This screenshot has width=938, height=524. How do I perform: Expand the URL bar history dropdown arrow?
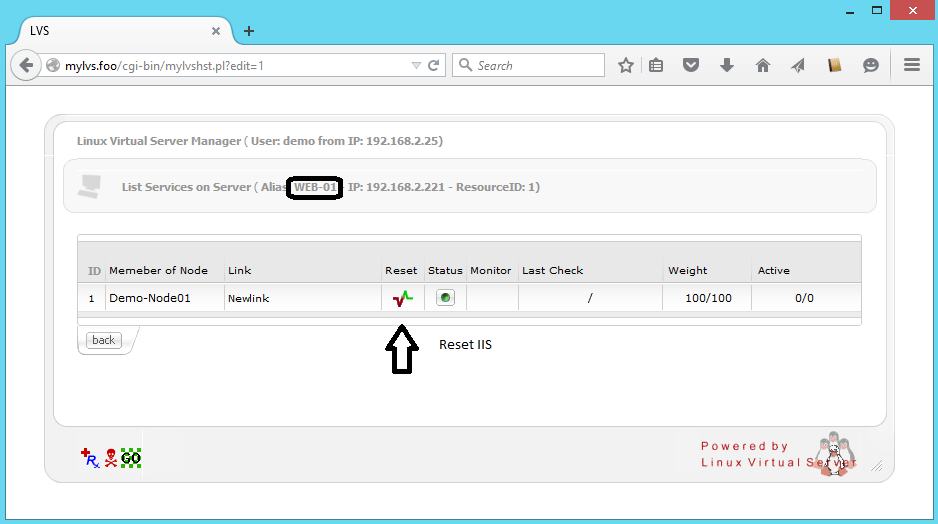click(x=416, y=65)
